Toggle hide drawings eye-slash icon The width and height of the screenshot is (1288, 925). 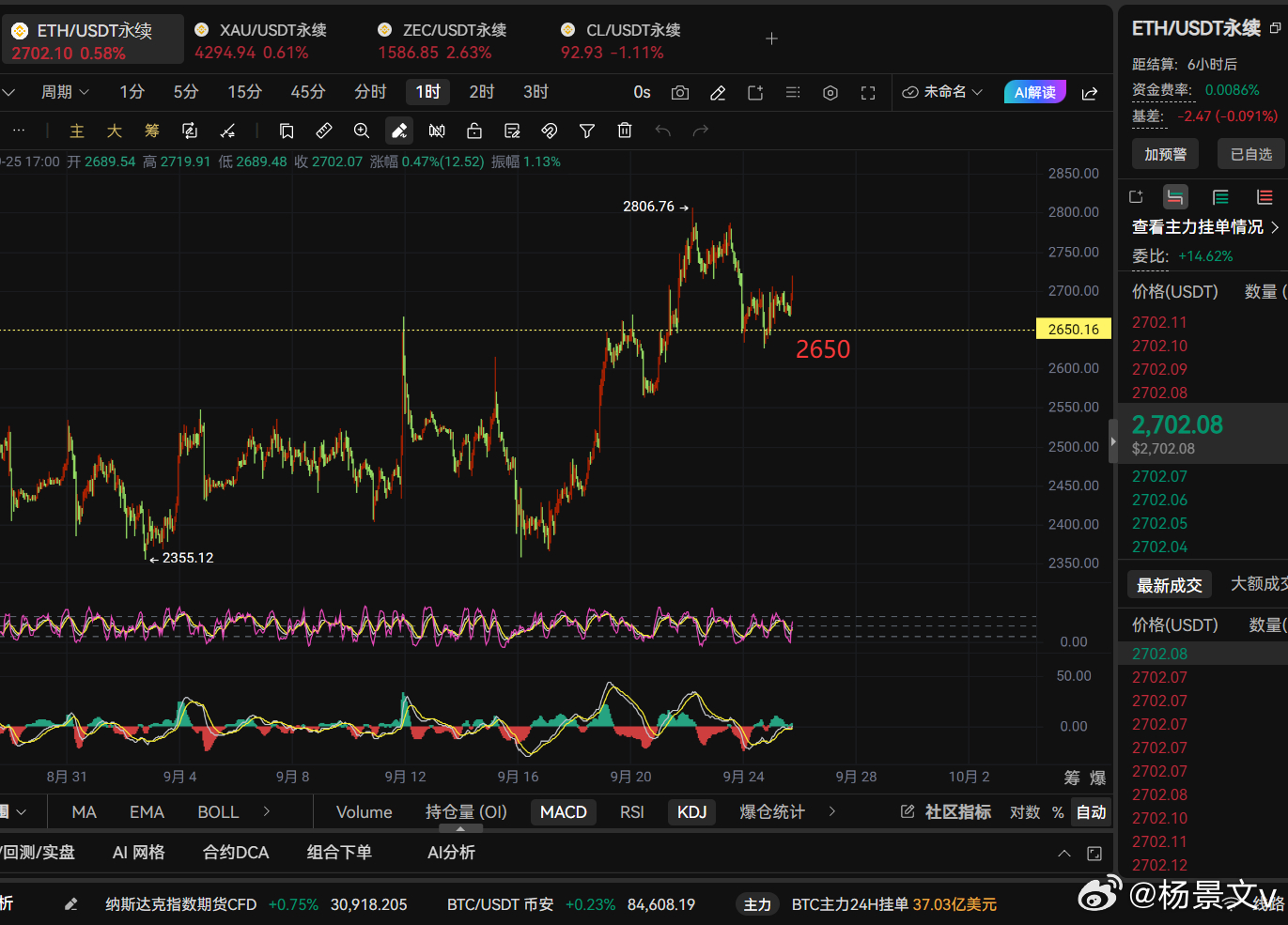[550, 131]
